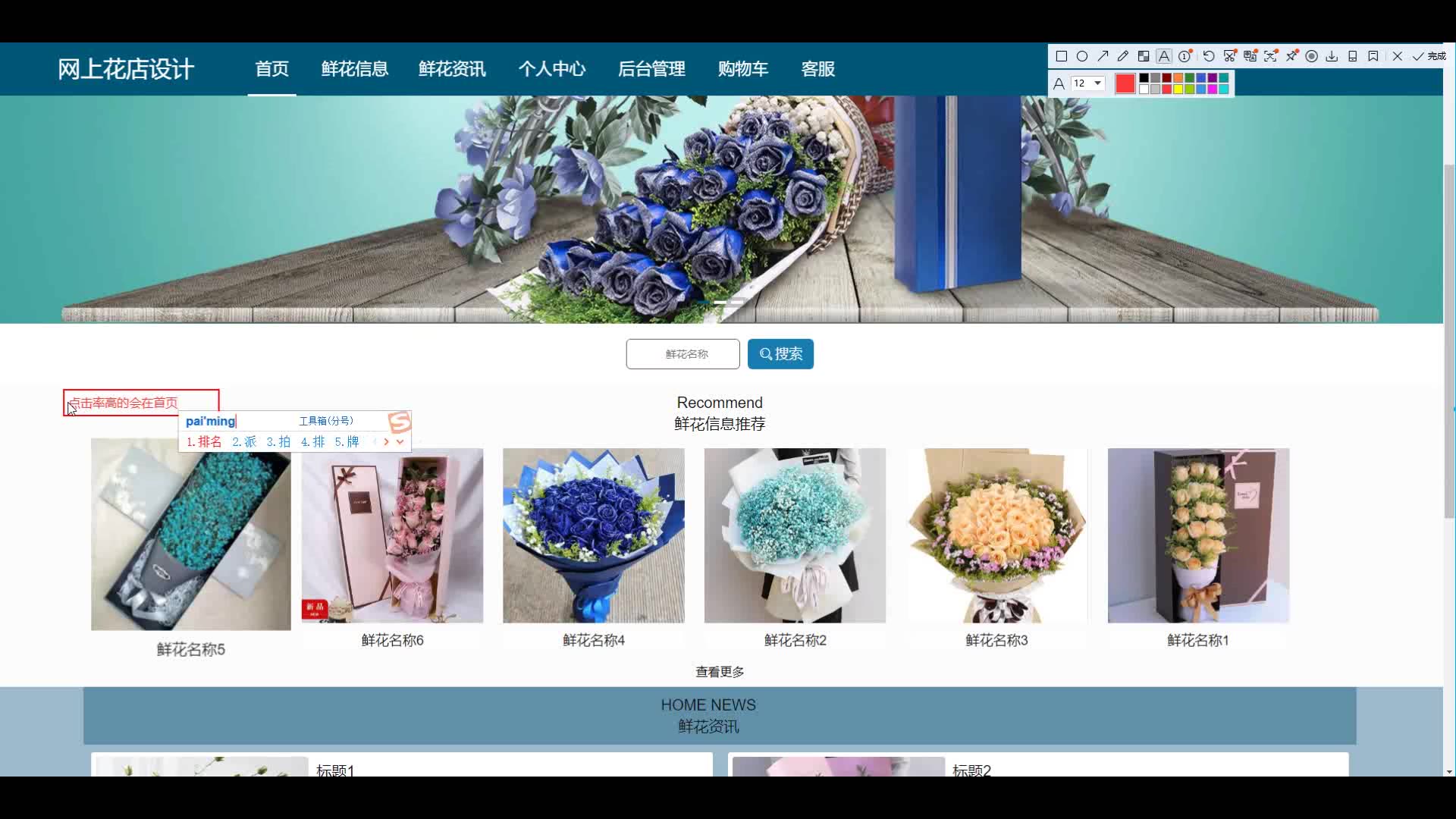Screen dimensions: 1456x819
Task: Click the scrollbar down arrow
Action: pyautogui.click(x=1449, y=771)
